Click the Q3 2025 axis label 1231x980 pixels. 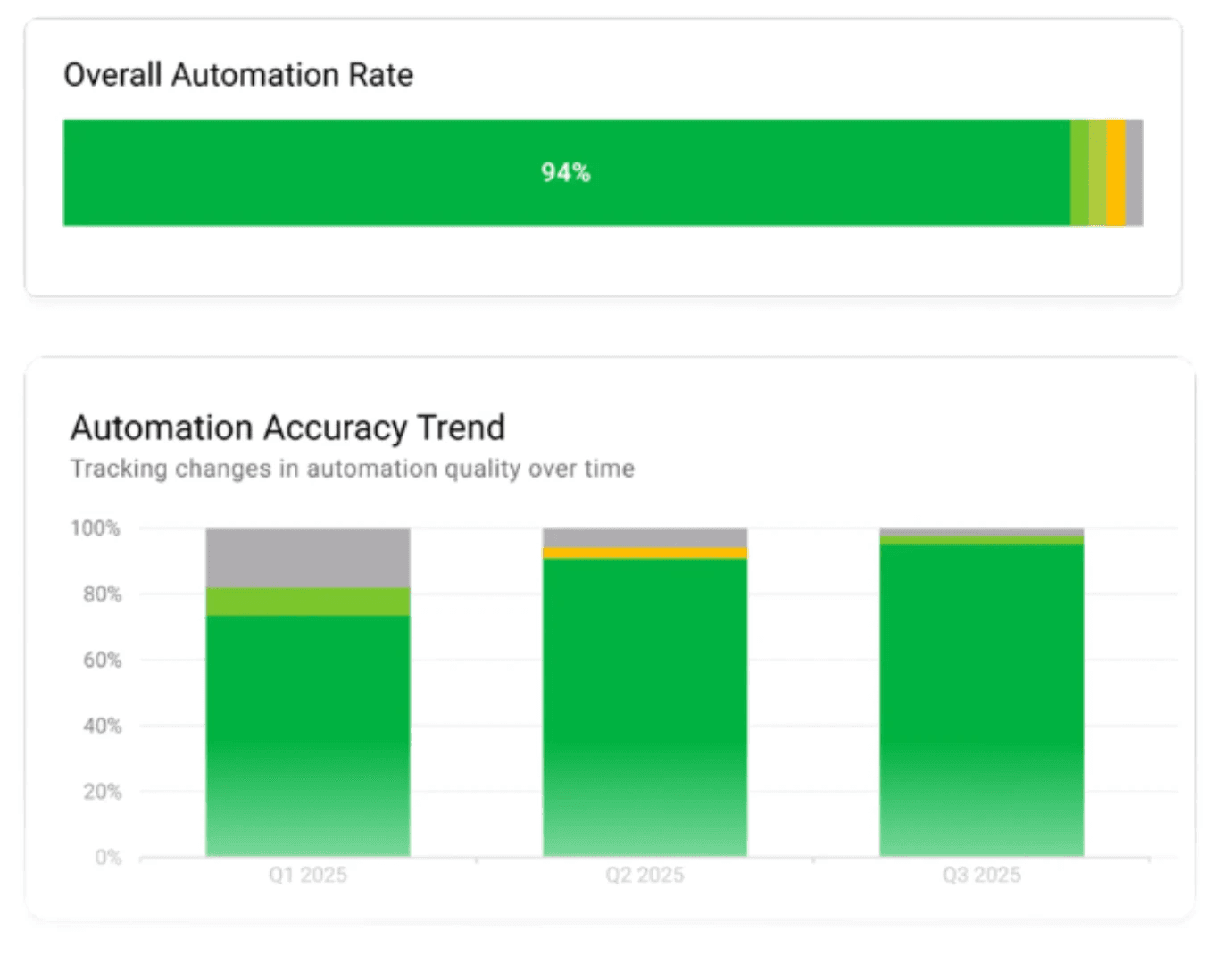(x=982, y=875)
